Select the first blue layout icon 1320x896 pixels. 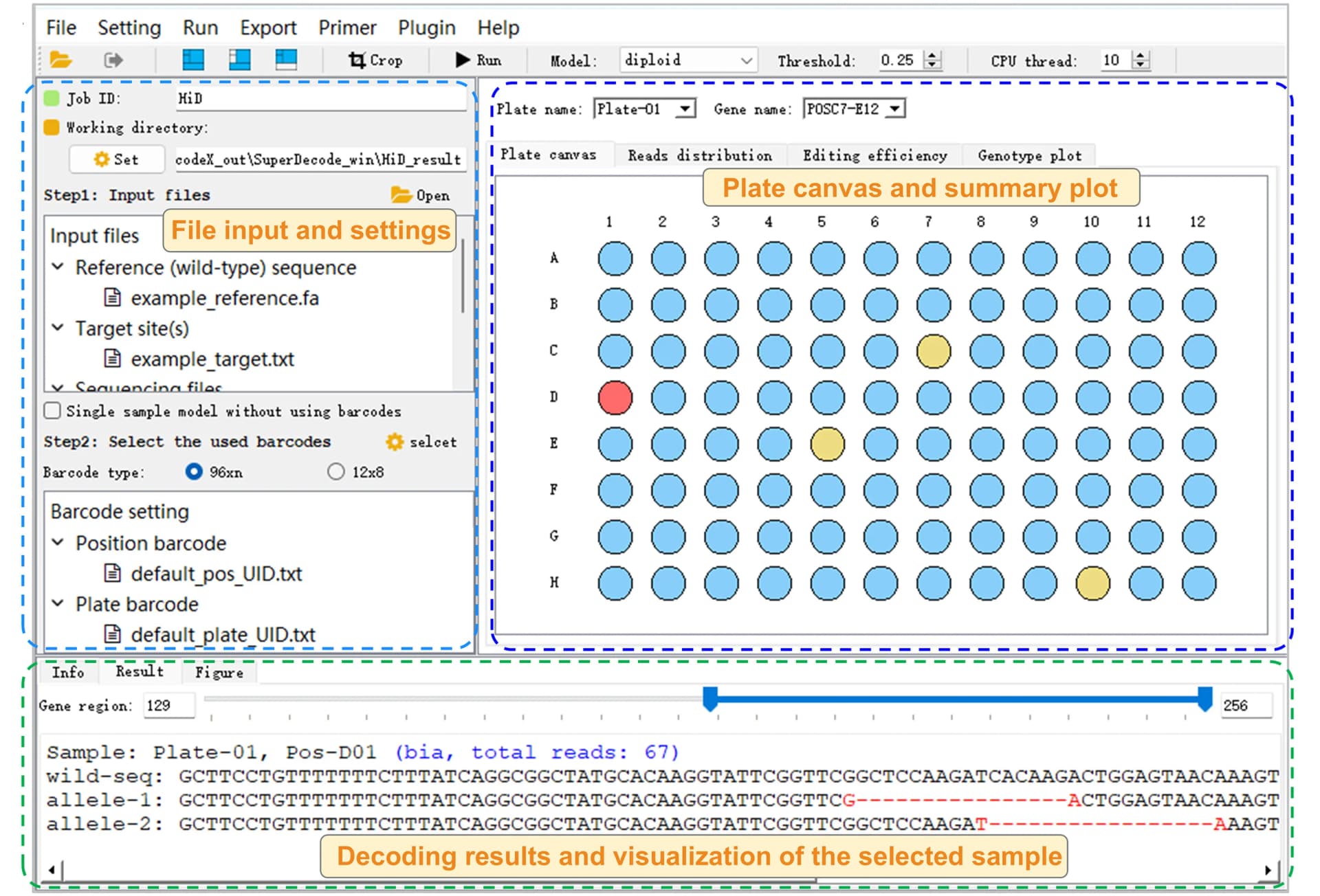pyautogui.click(x=193, y=60)
